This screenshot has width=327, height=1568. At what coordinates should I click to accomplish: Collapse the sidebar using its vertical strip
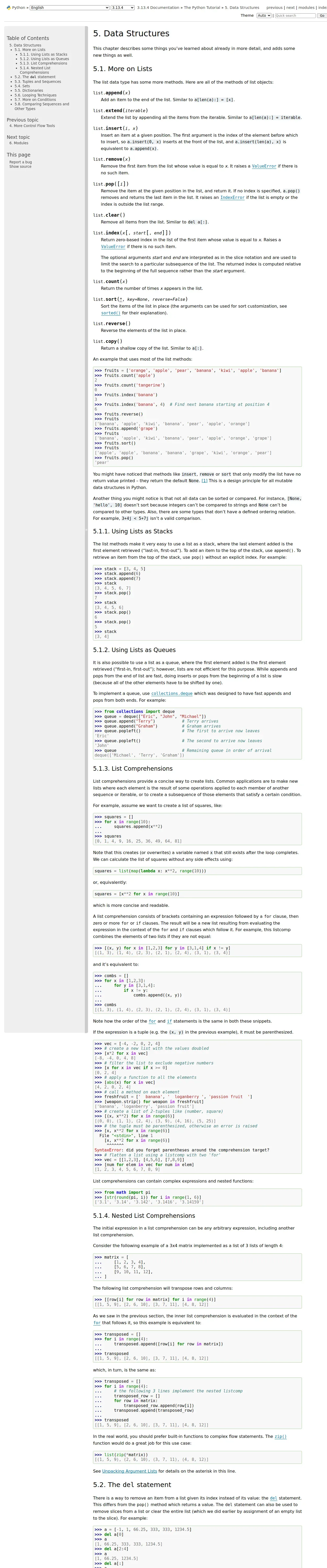coord(86,529)
